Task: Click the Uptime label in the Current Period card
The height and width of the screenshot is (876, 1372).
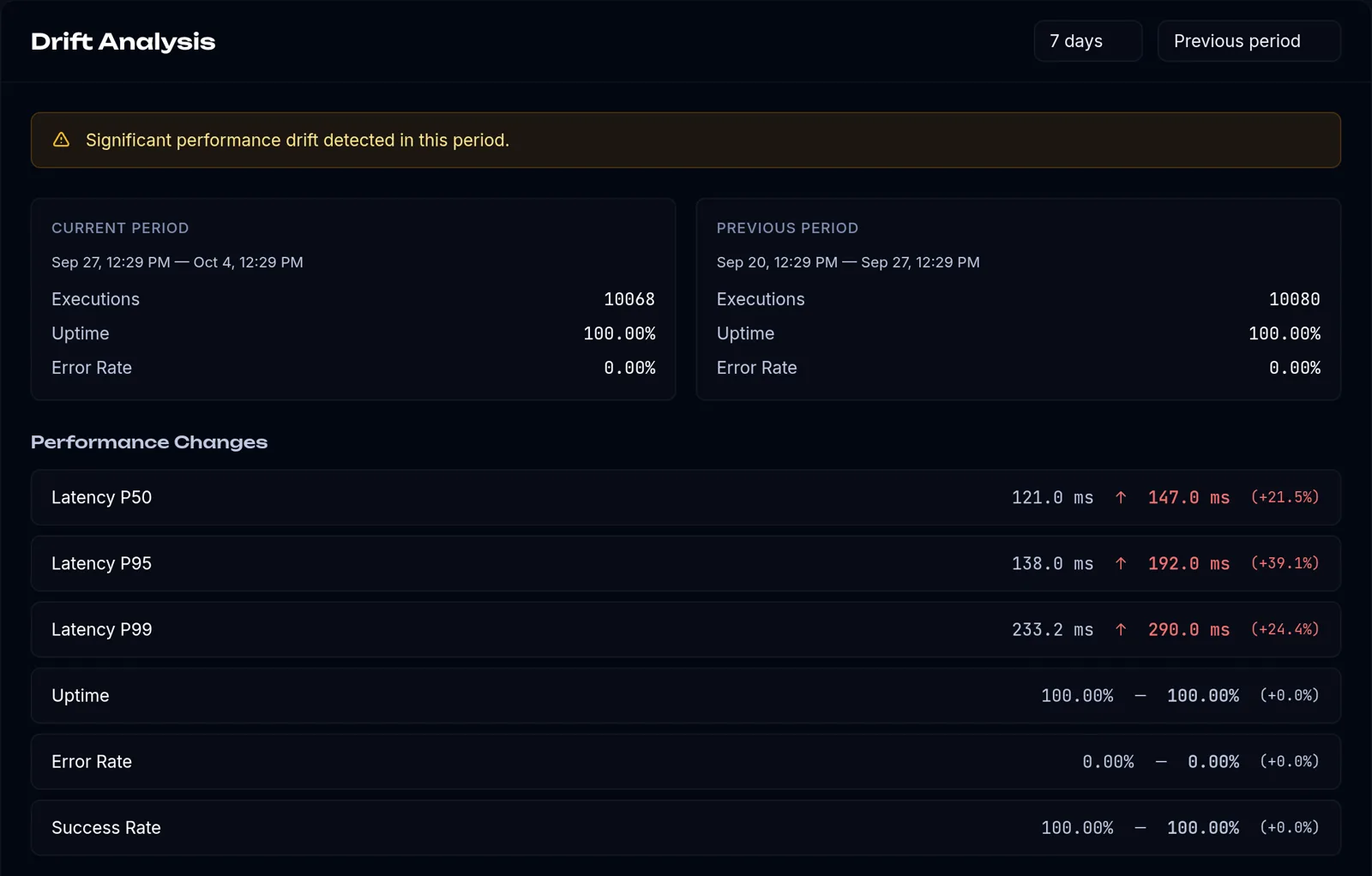Action: pos(81,333)
